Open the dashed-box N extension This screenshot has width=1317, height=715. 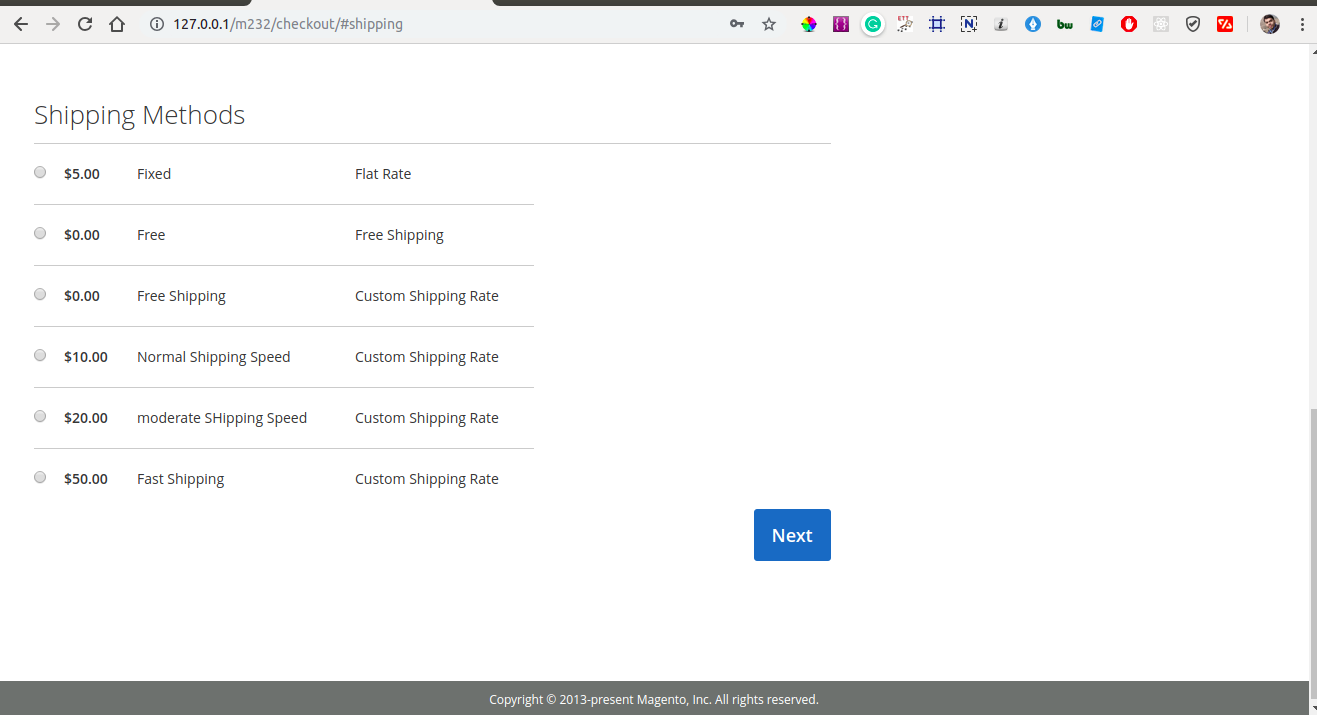pos(969,24)
